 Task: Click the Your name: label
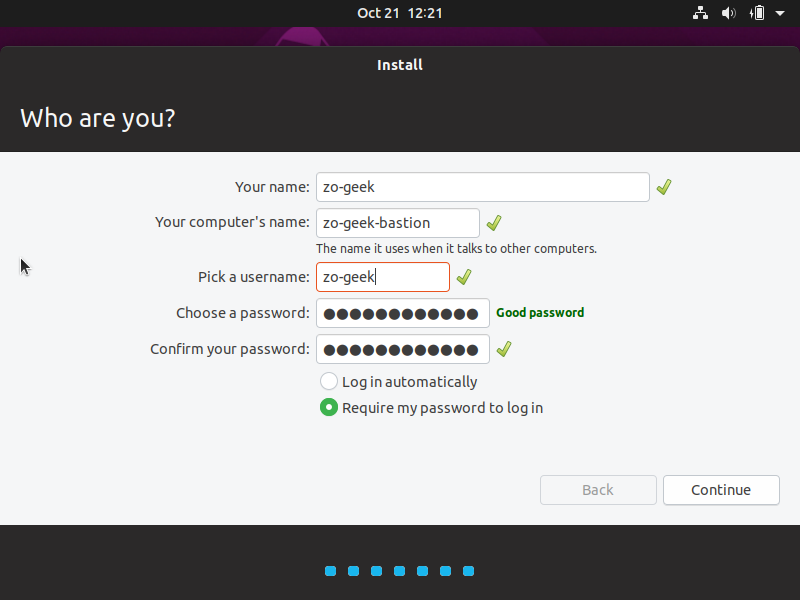click(272, 187)
